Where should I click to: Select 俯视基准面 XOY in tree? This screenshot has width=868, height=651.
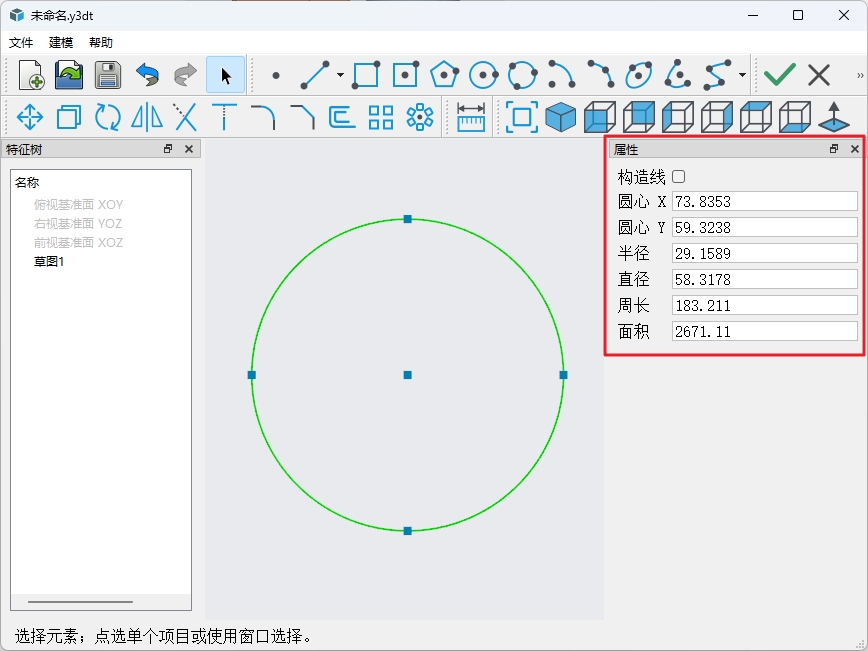(78, 205)
